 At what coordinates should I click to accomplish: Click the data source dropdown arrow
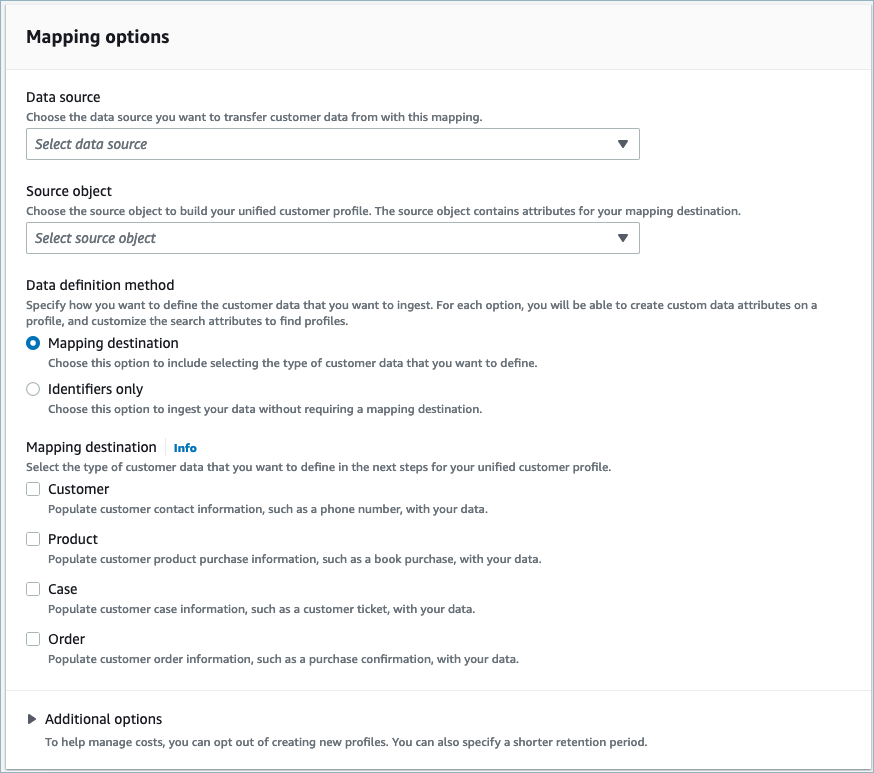(x=623, y=144)
